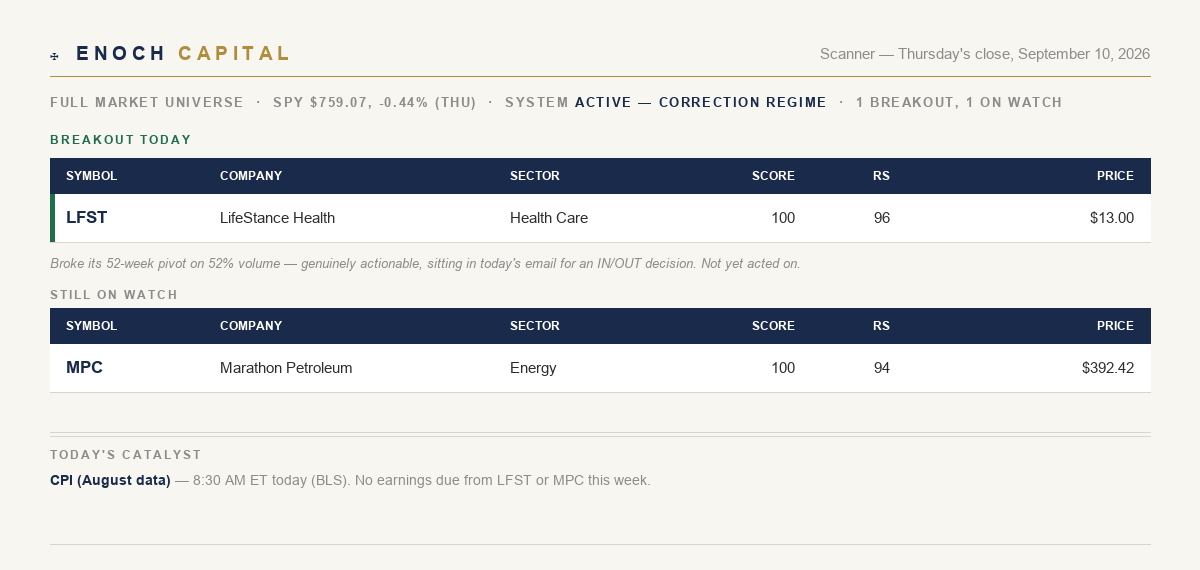This screenshot has height=570, width=1200.
Task: Click the score 100 in the LFST row
Action: click(x=783, y=218)
